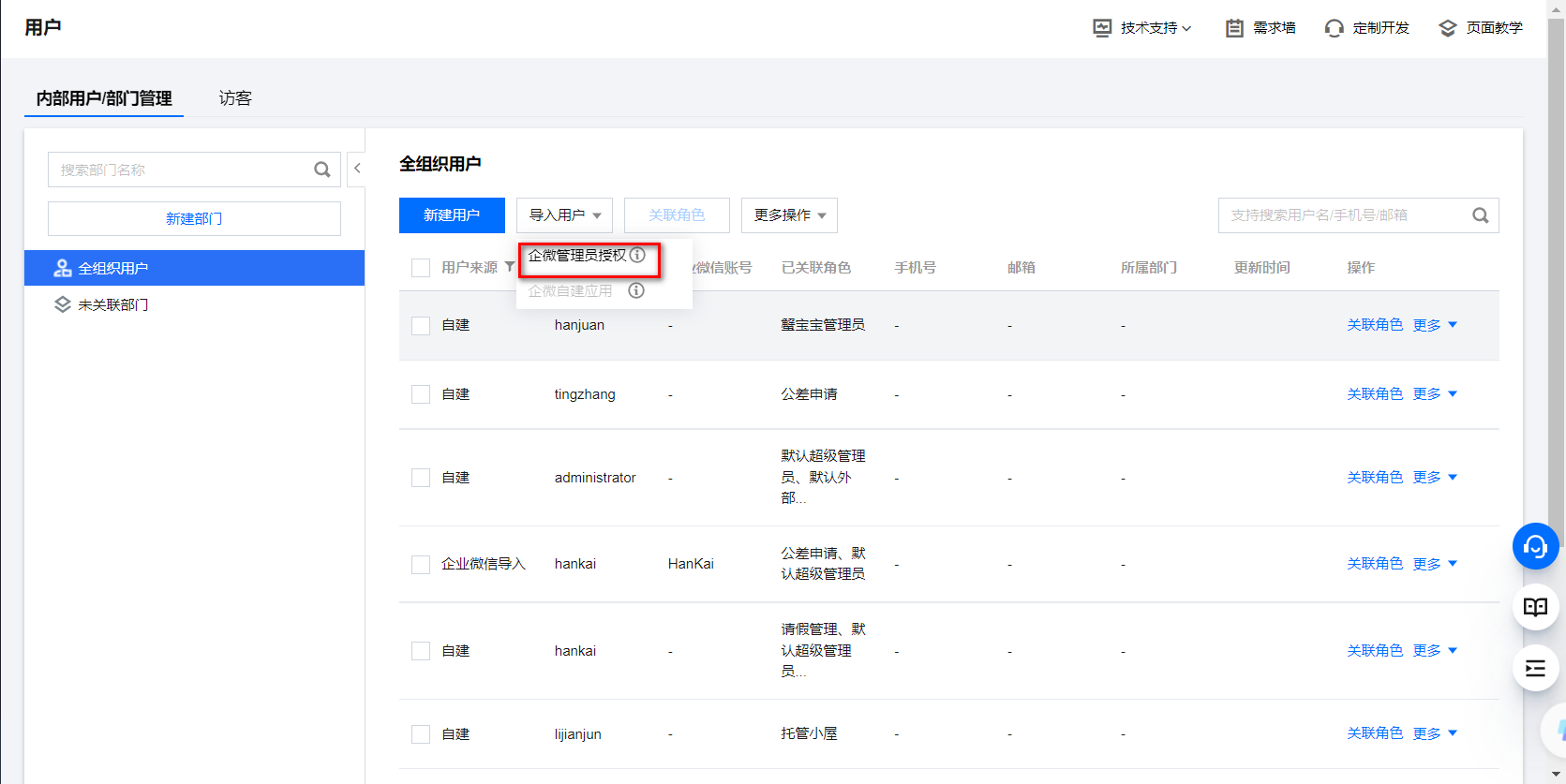Select 全组织用户 in the department tree

(194, 268)
